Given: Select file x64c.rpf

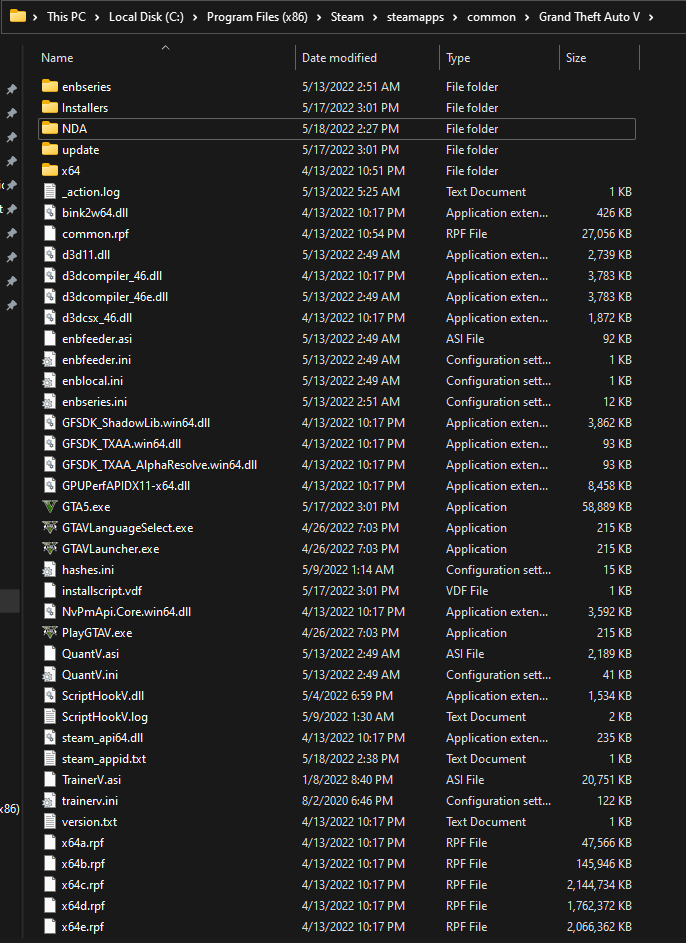Looking at the screenshot, I should click(337, 885).
